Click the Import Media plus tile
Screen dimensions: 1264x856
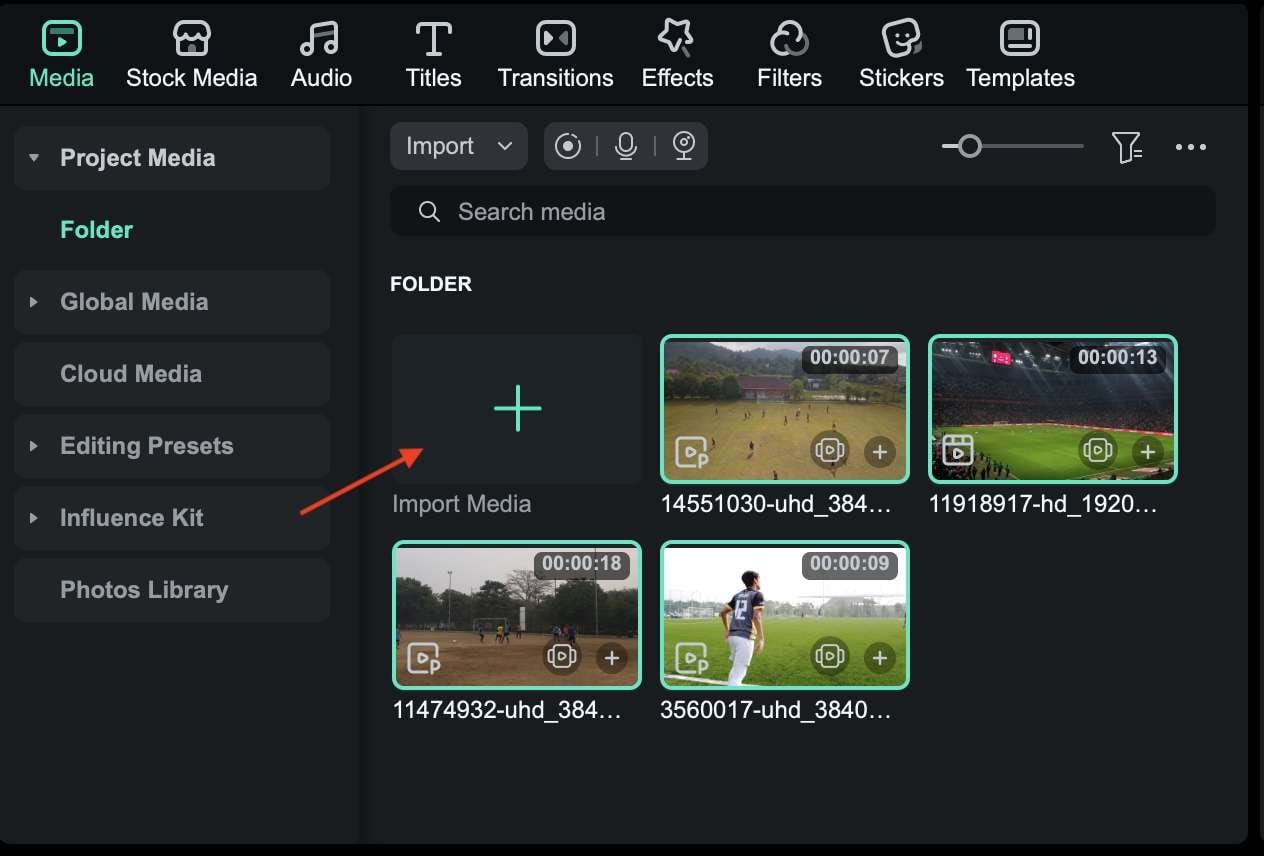pos(517,409)
